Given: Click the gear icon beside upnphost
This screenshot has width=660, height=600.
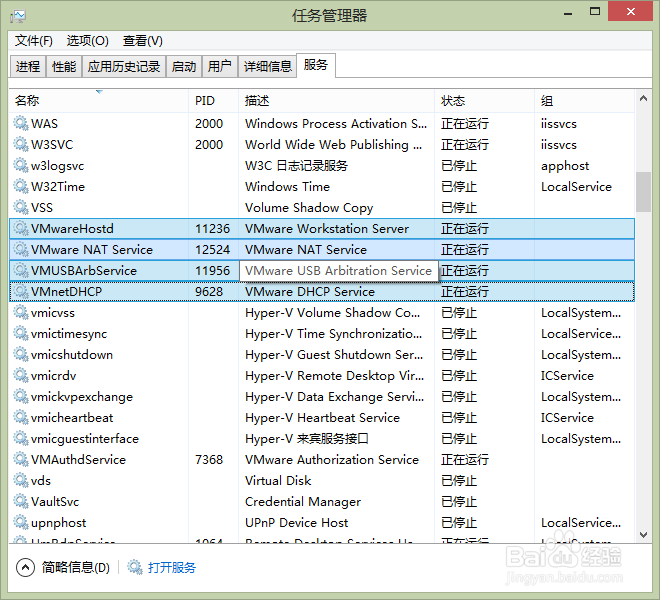Looking at the screenshot, I should 20,523.
